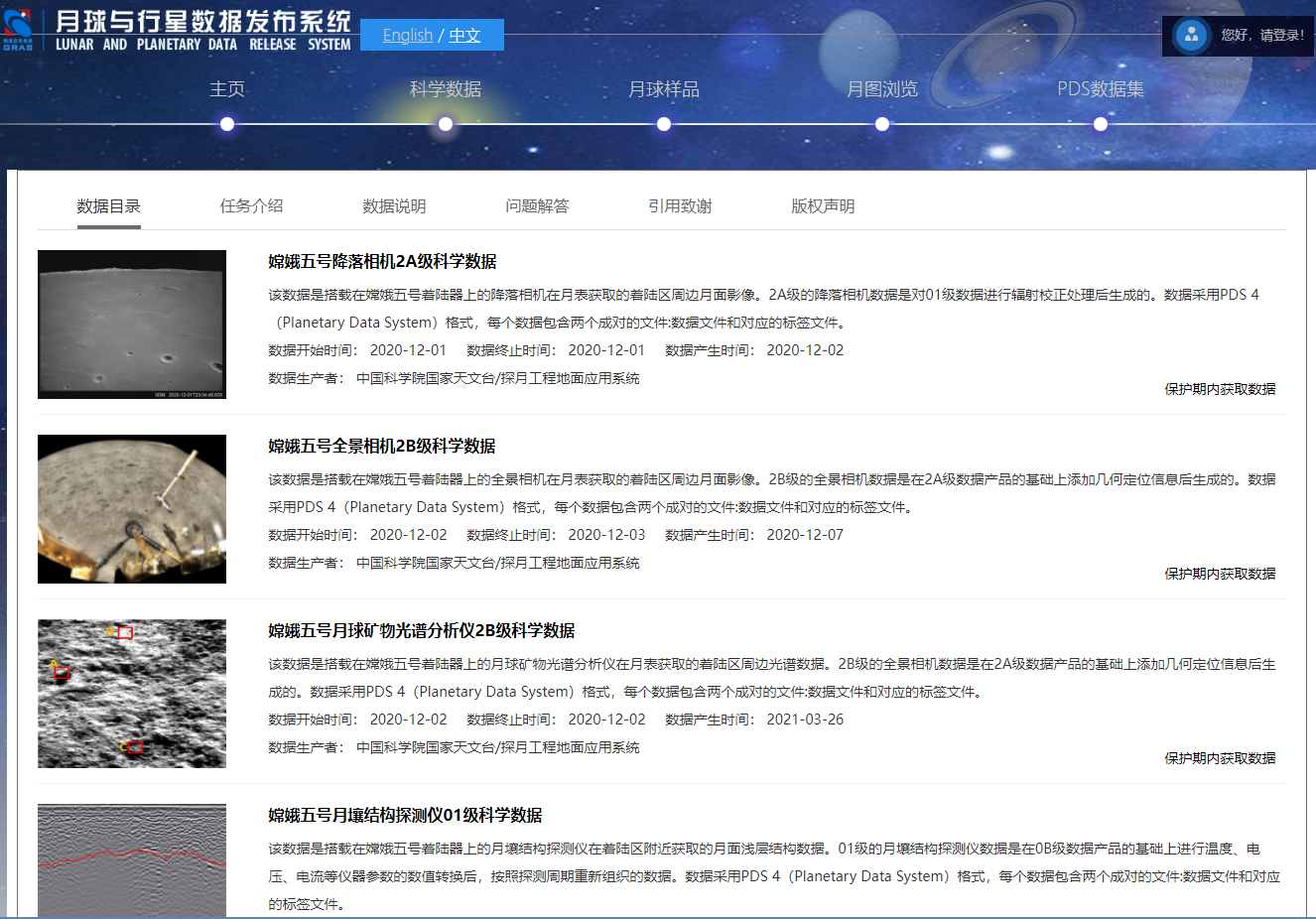Click 保护期内获取数据 for 降落相机 dataset
The image size is (1316, 919).
(x=1220, y=389)
